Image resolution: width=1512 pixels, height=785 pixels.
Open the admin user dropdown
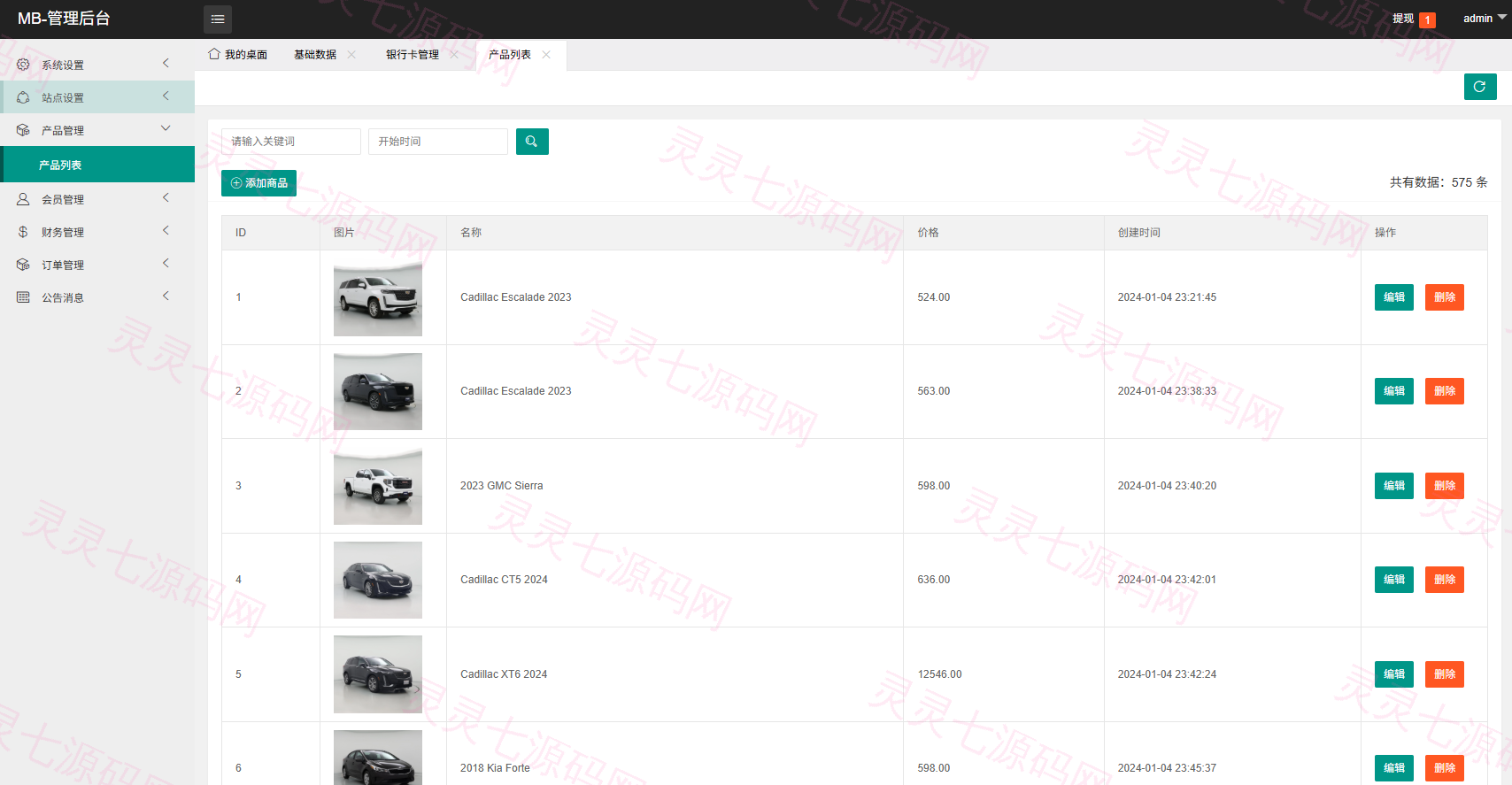1485,19
